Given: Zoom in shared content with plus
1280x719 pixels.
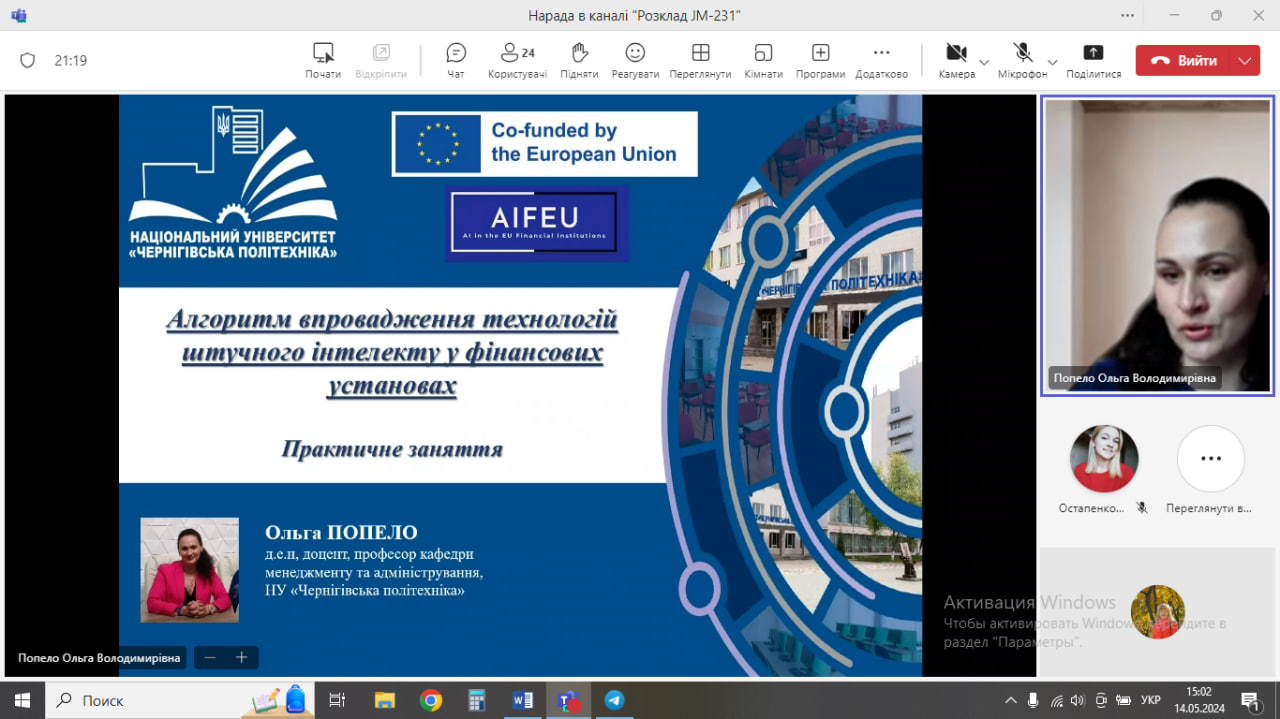Looking at the screenshot, I should (x=241, y=657).
